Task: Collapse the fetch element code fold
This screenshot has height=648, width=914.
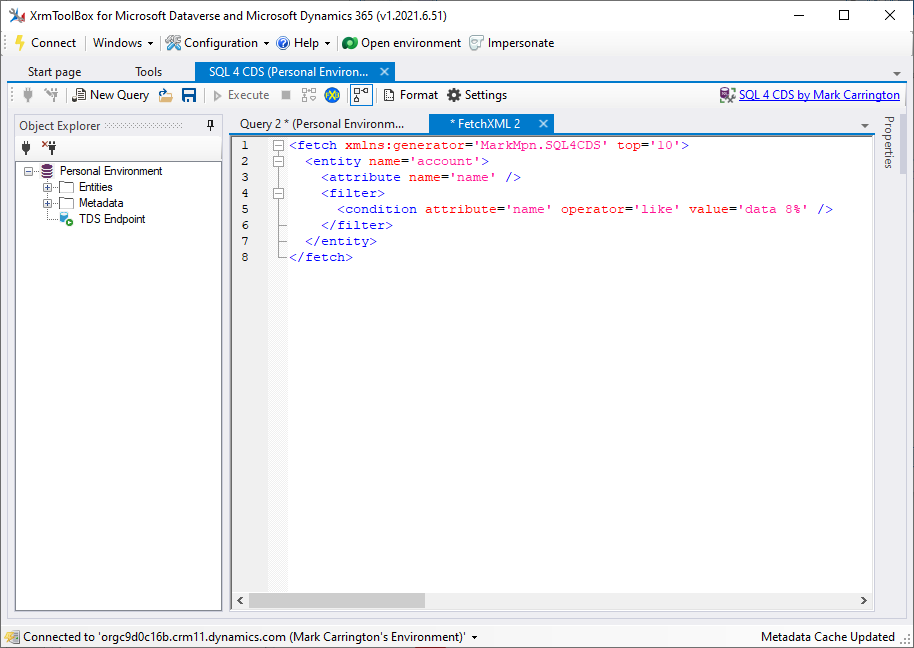Action: (x=278, y=145)
